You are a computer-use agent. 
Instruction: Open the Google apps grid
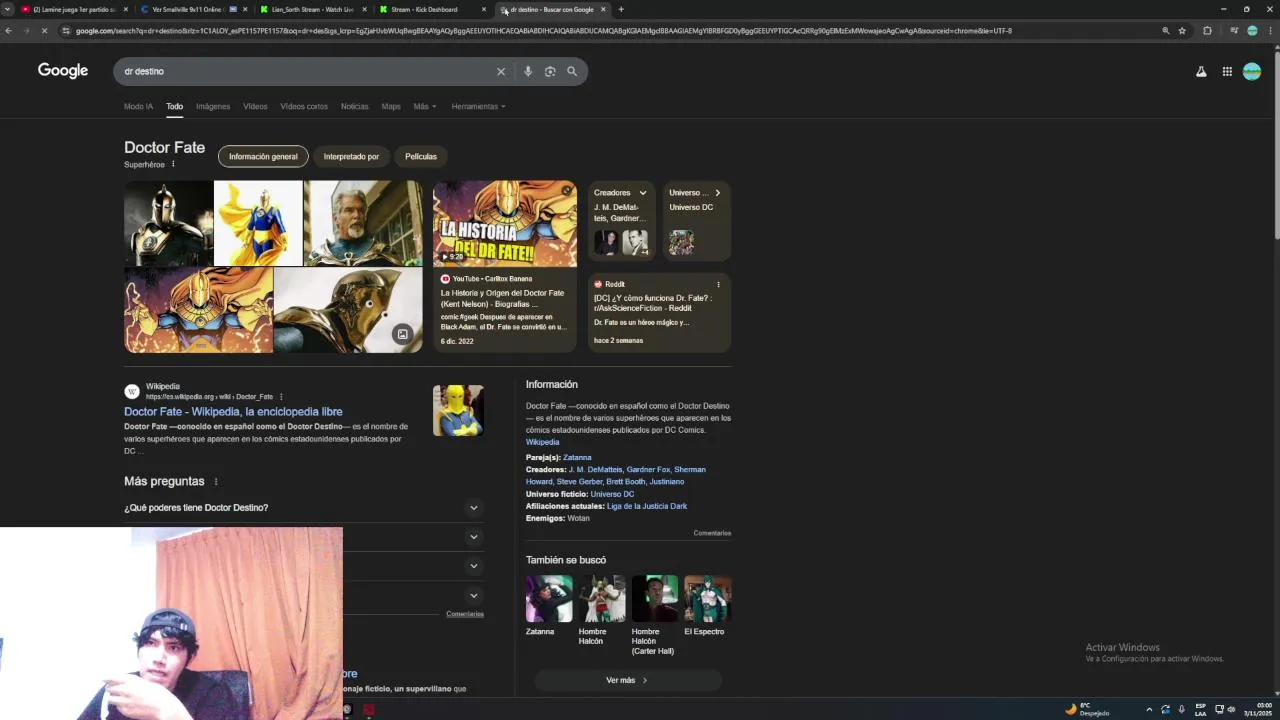click(1227, 72)
